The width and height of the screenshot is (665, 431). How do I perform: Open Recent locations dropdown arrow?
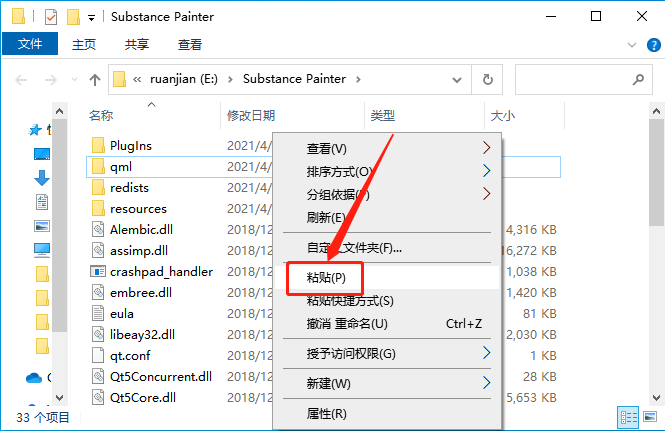tap(75, 79)
